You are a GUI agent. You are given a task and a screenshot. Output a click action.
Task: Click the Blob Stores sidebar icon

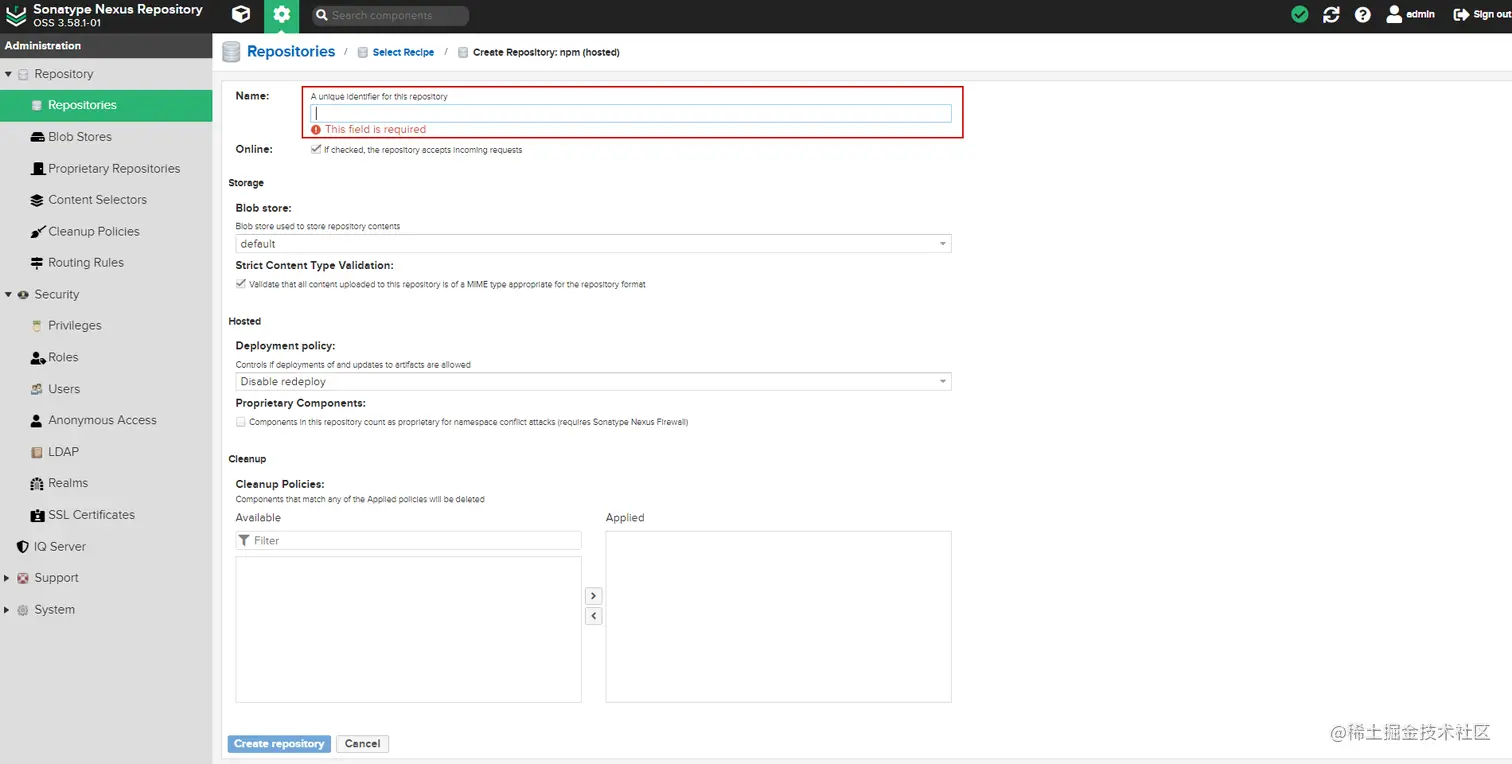click(x=37, y=137)
